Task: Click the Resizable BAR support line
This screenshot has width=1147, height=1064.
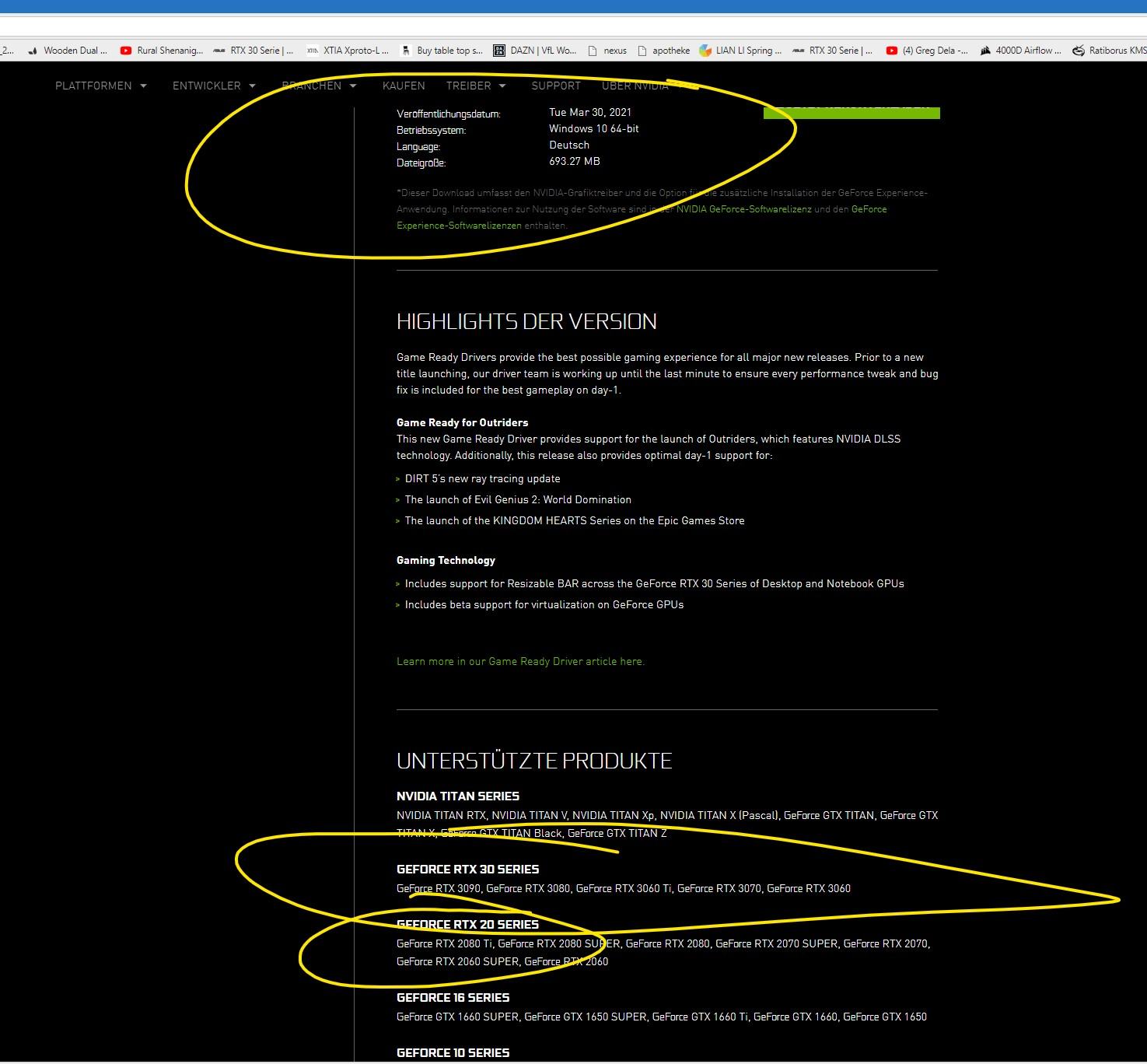Action: pyautogui.click(x=654, y=583)
